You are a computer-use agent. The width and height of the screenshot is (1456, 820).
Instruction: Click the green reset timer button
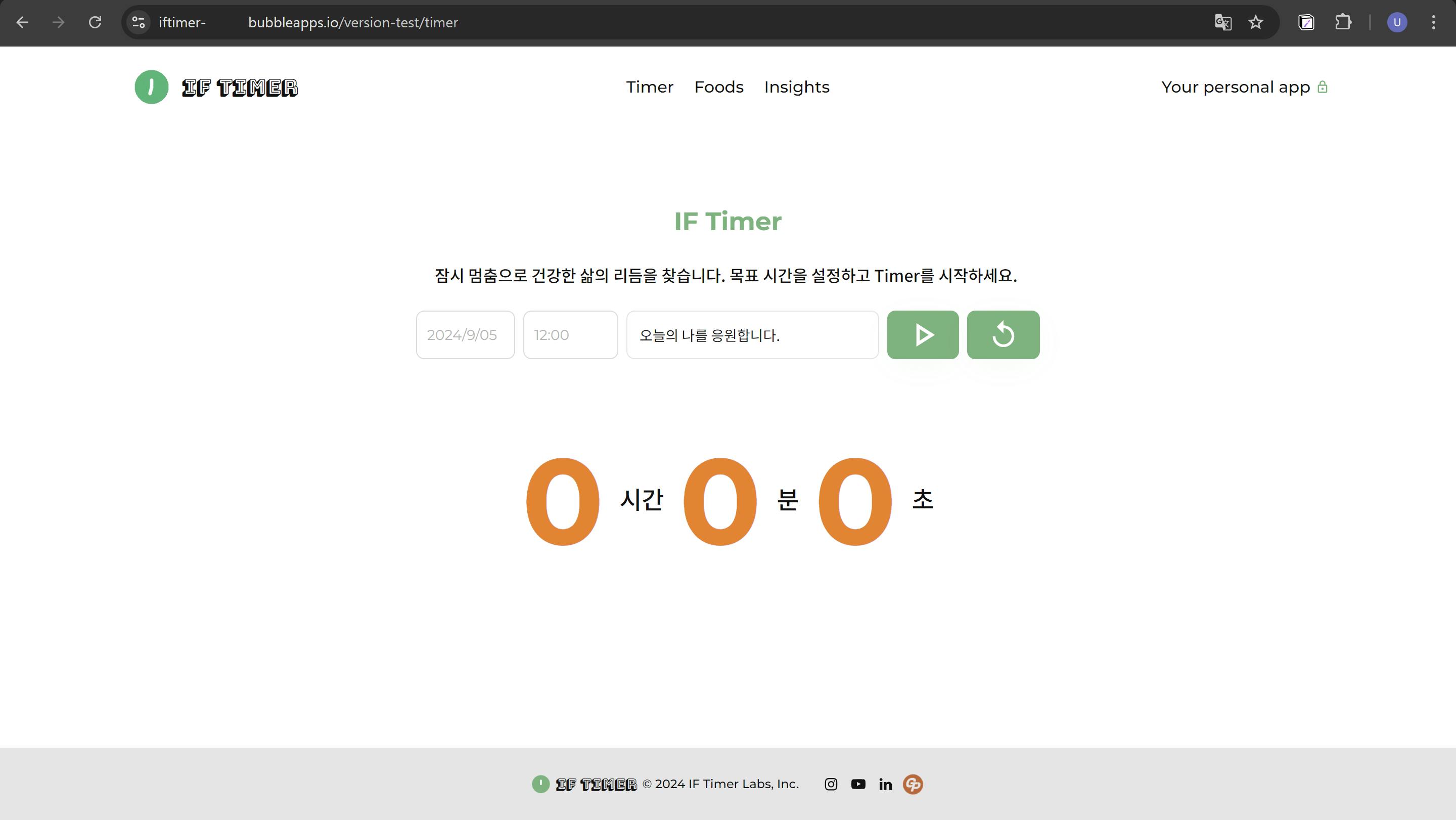[1003, 335]
